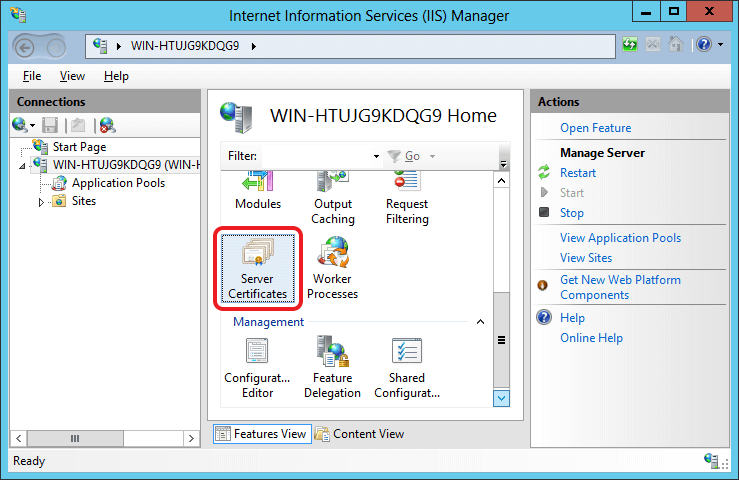The height and width of the screenshot is (480, 739).
Task: Collapse the WIN-HTUJG9KDQG9 server tree node
Action: (22, 166)
